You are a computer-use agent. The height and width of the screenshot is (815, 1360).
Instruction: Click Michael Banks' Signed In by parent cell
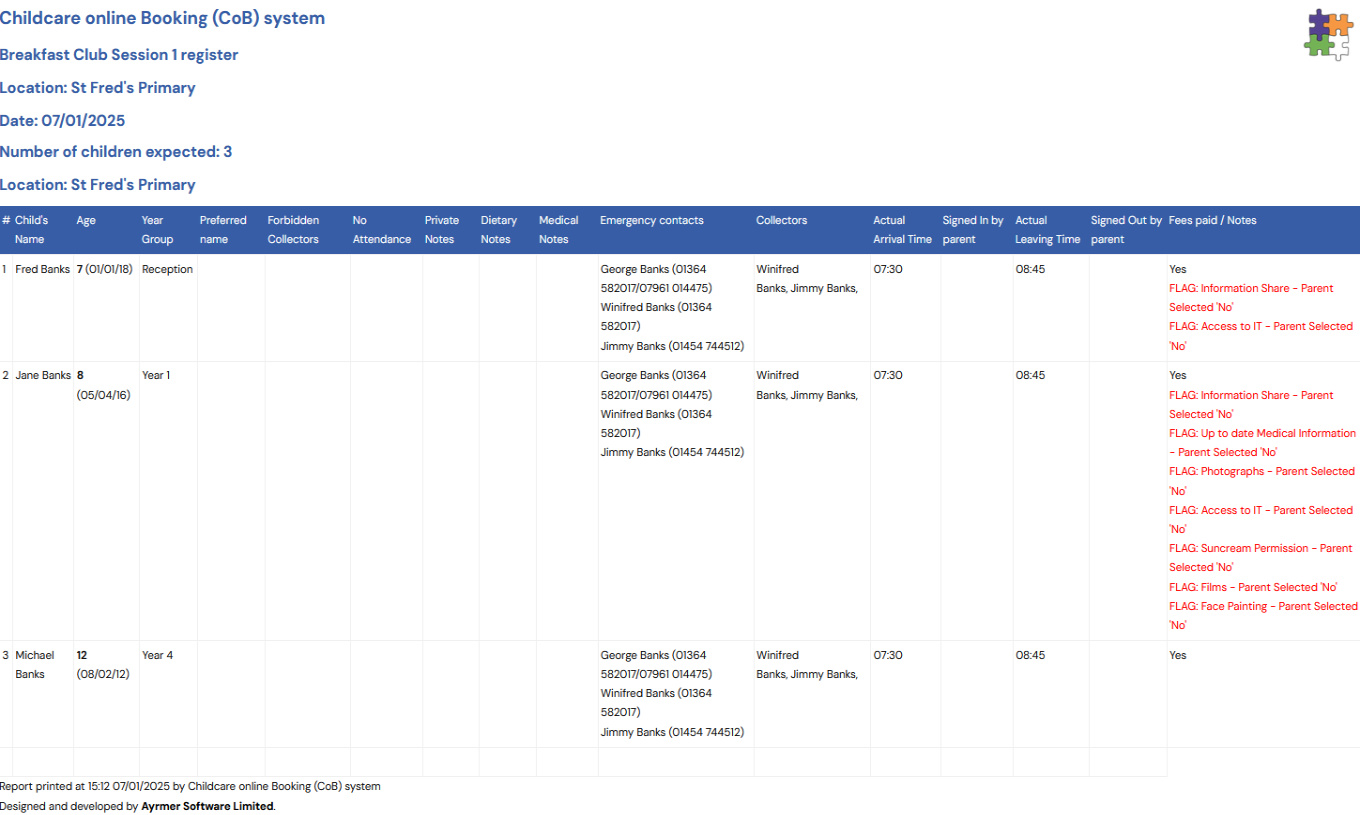click(976, 694)
